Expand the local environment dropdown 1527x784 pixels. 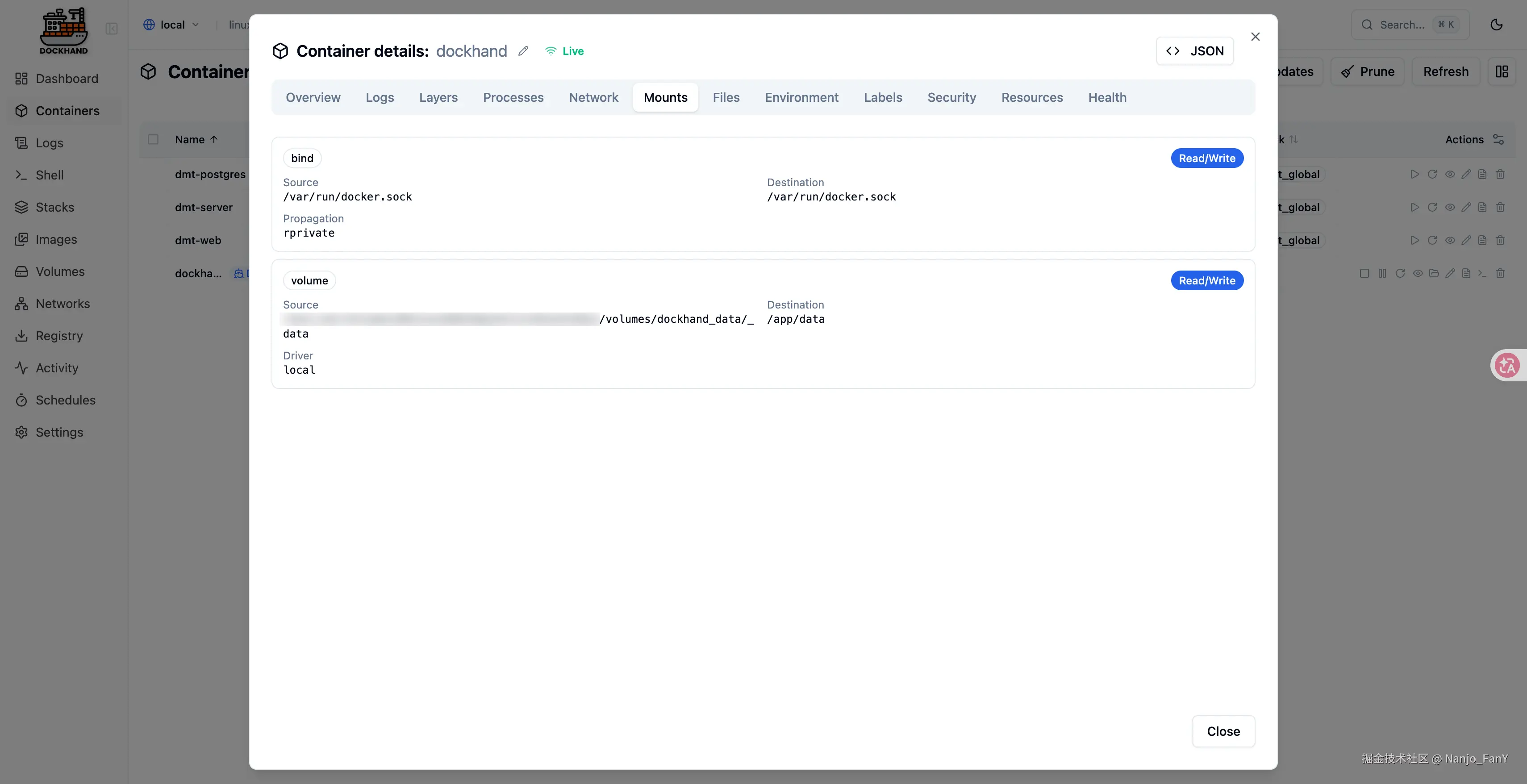pyautogui.click(x=171, y=25)
